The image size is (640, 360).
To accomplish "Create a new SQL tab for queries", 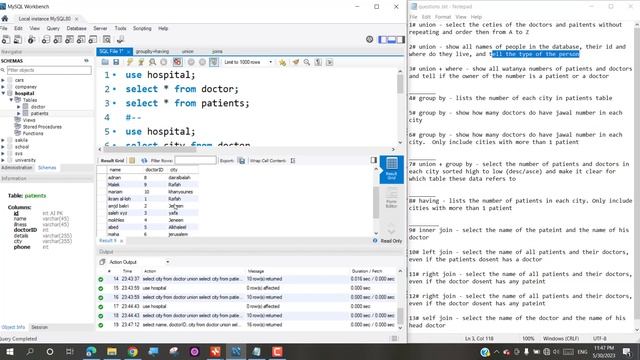I will click(x=6, y=40).
